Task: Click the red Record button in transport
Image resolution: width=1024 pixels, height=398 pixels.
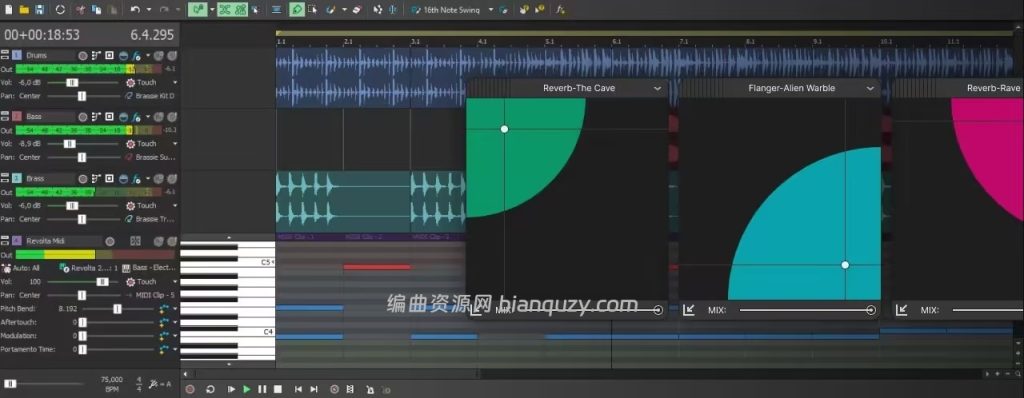Action: 190,389
